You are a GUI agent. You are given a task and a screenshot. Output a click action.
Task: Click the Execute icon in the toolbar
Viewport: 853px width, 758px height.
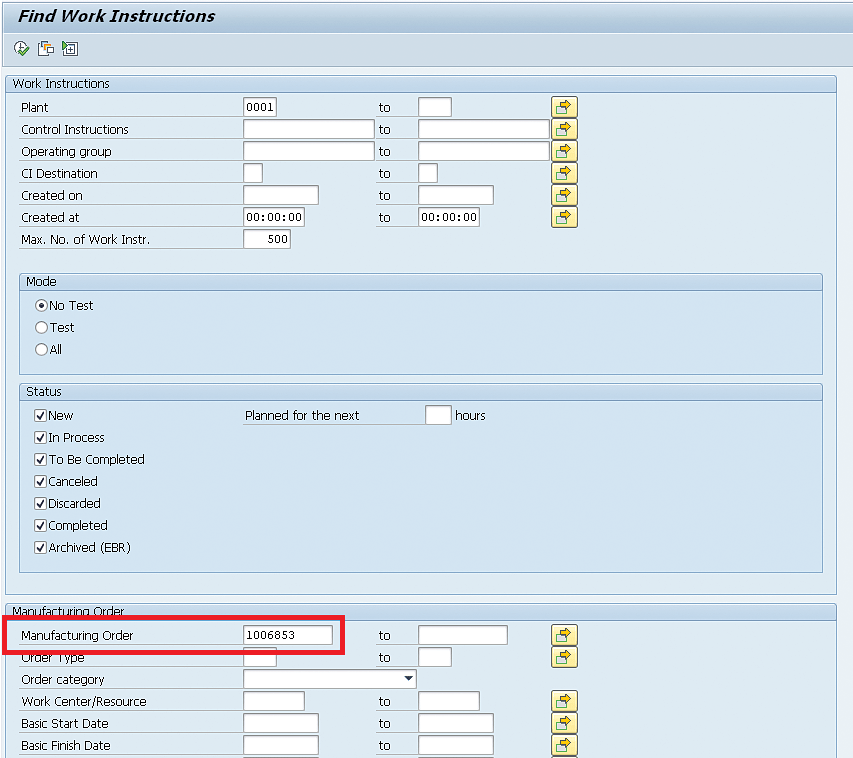(22, 48)
